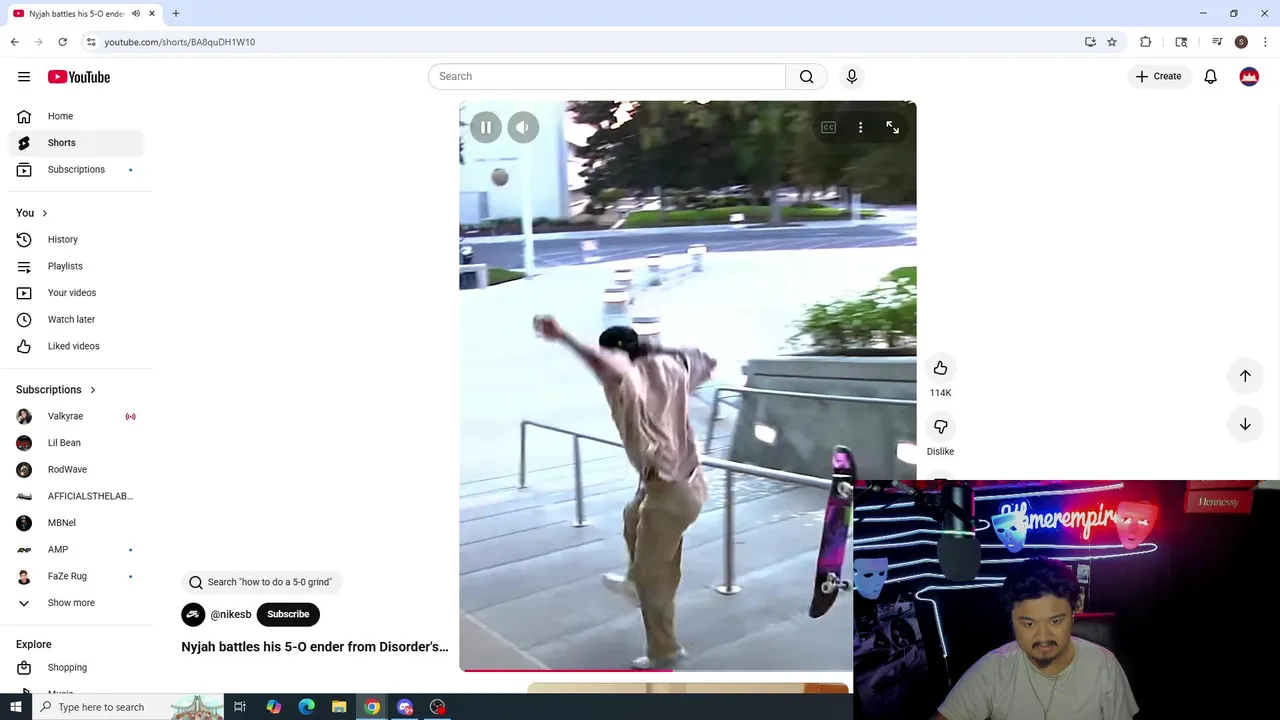Open Liked videos list
1280x720 pixels.
[x=76, y=346]
